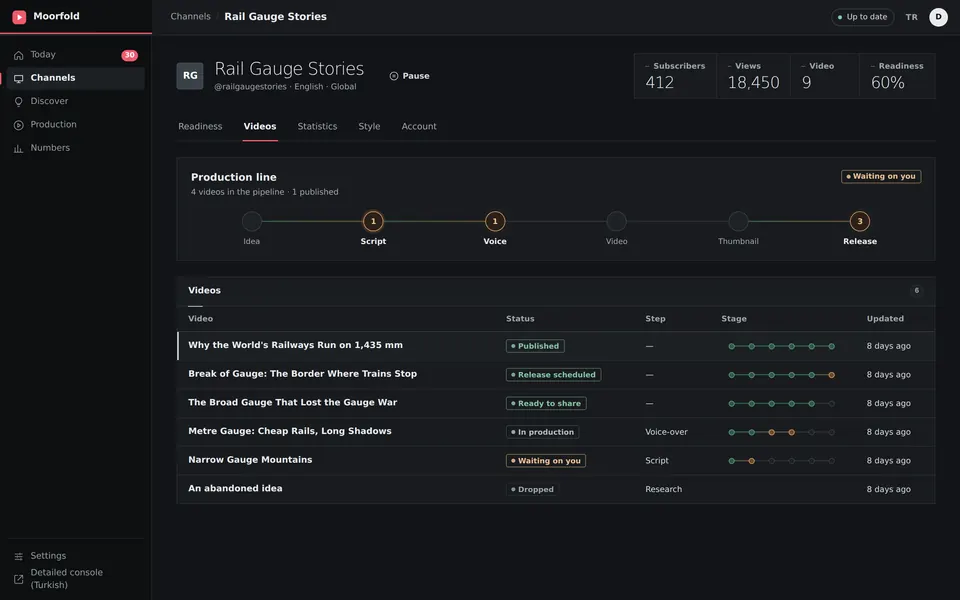Select the Release stage node
Image resolution: width=960 pixels, height=600 pixels.
860,221
